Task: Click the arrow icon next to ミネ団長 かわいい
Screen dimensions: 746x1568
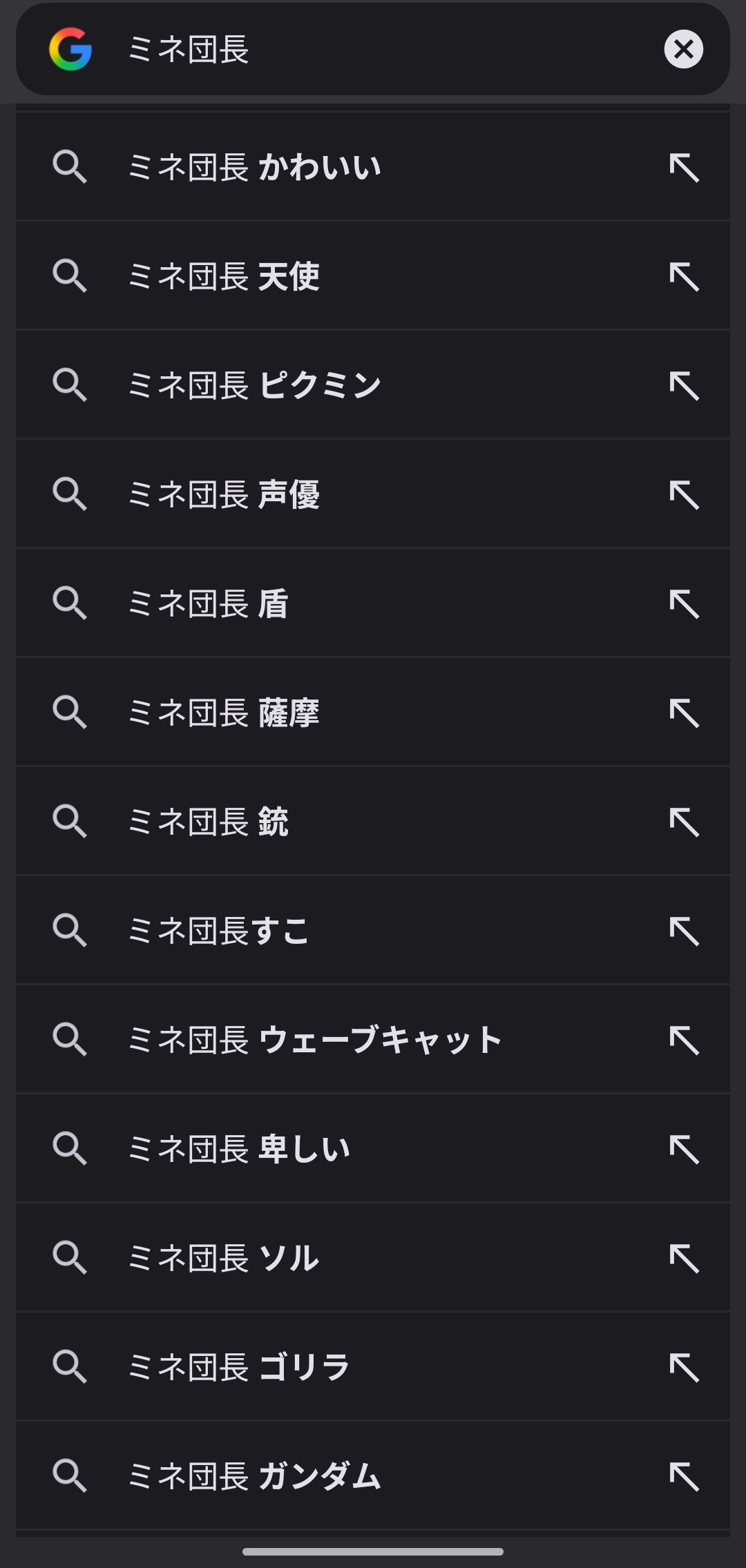Action: (684, 168)
